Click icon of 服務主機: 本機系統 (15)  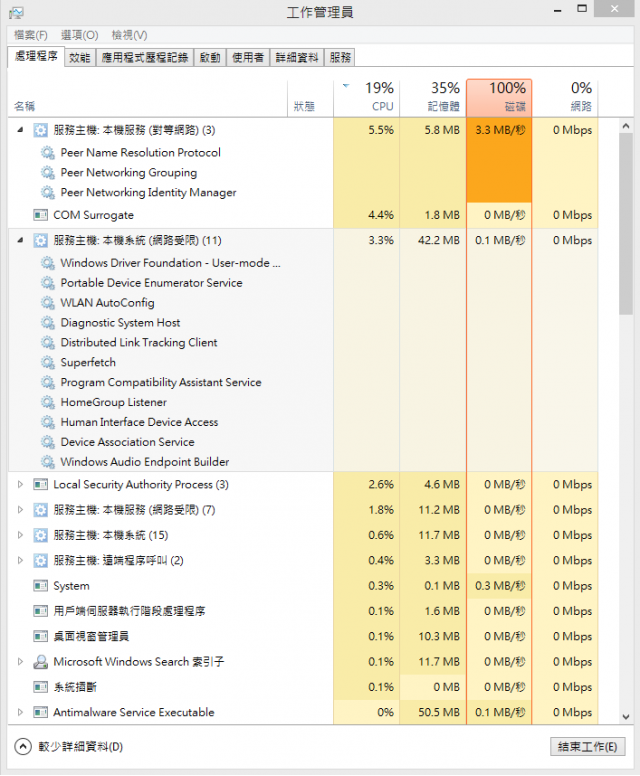[x=40, y=535]
